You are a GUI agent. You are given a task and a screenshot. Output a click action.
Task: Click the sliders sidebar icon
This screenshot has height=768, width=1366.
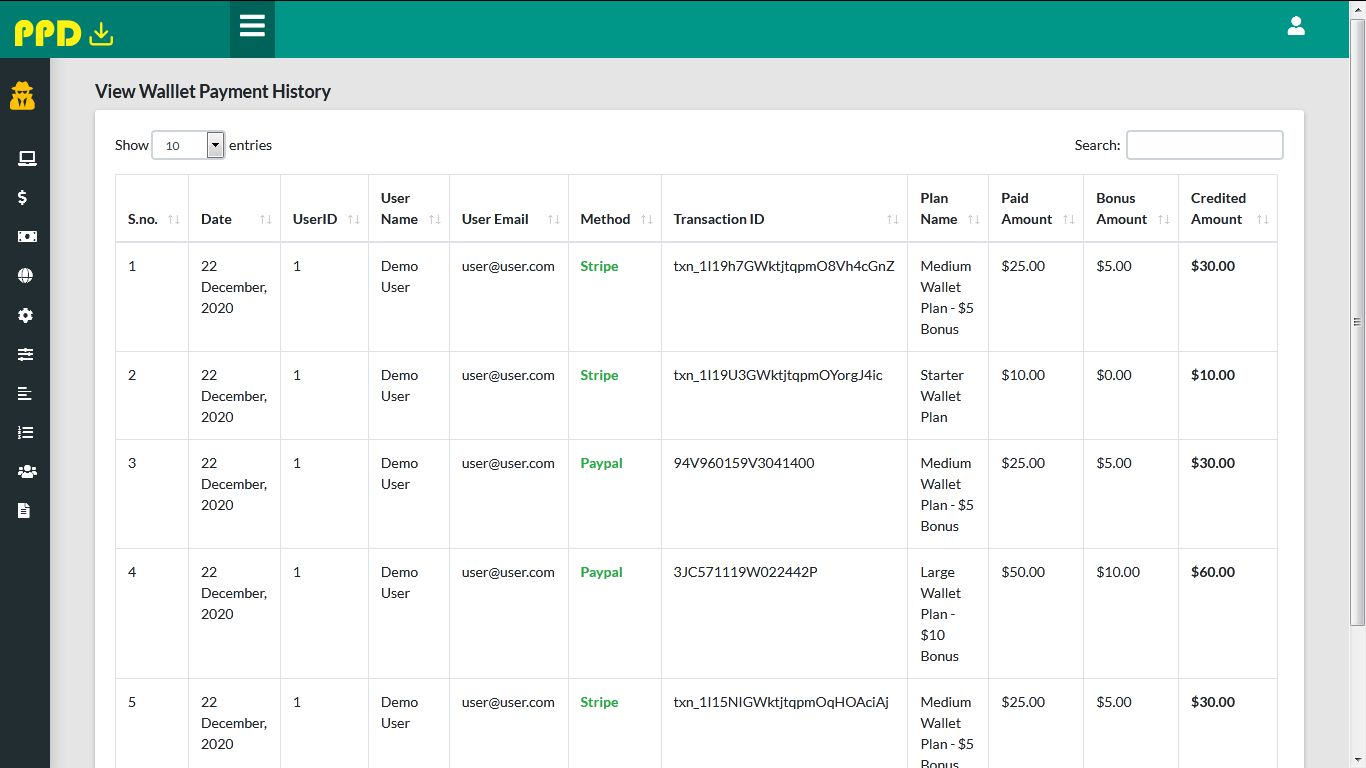[26, 354]
